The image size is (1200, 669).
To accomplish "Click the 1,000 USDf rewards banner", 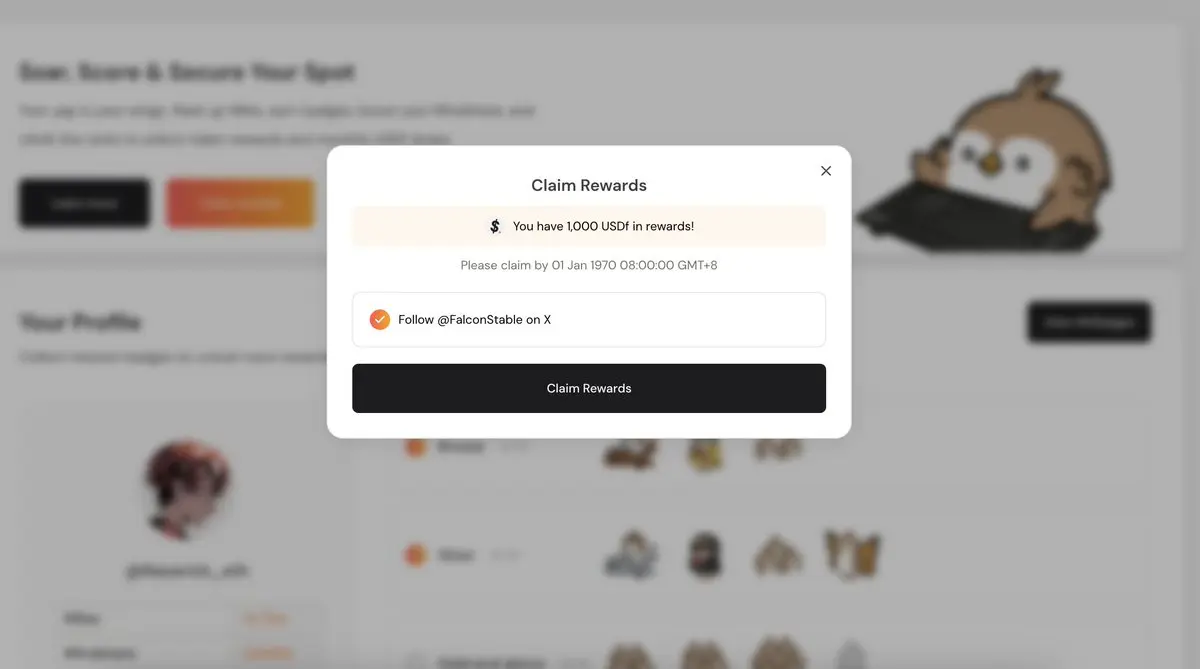I will coord(589,227).
